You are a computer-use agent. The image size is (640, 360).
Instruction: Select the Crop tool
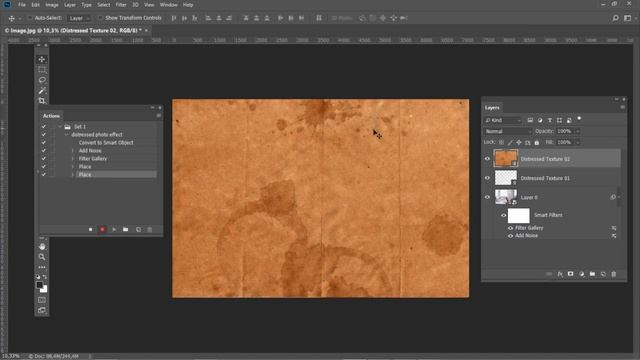coord(42,100)
